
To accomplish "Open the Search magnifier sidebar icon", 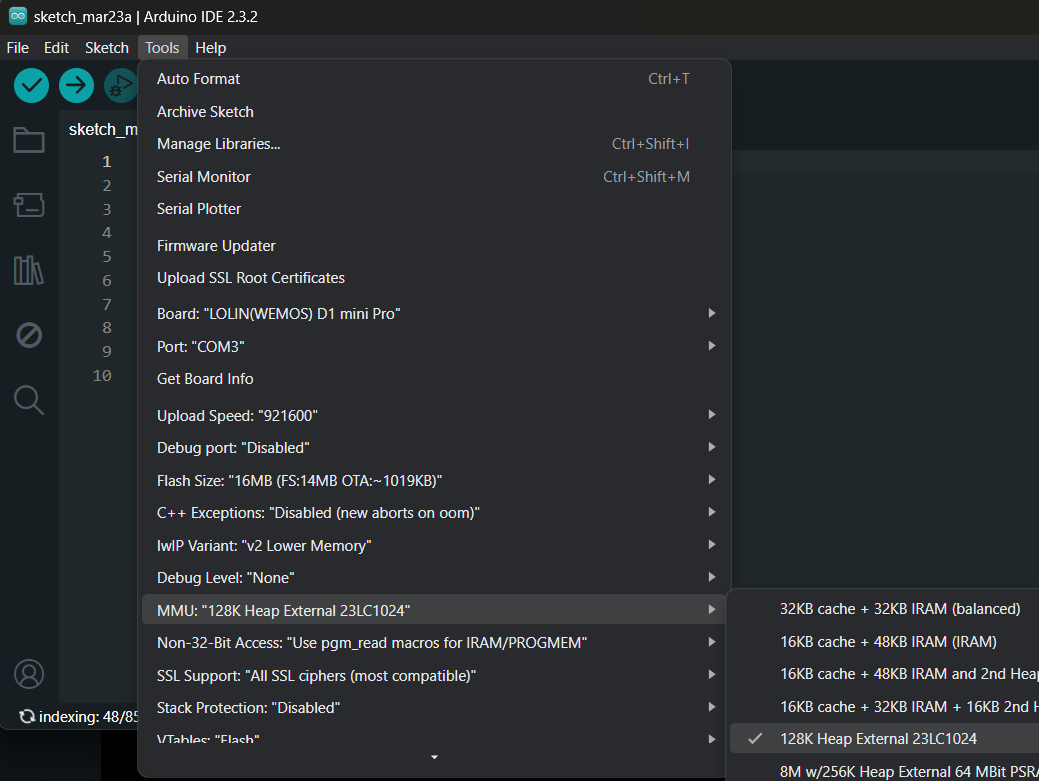I will (28, 400).
